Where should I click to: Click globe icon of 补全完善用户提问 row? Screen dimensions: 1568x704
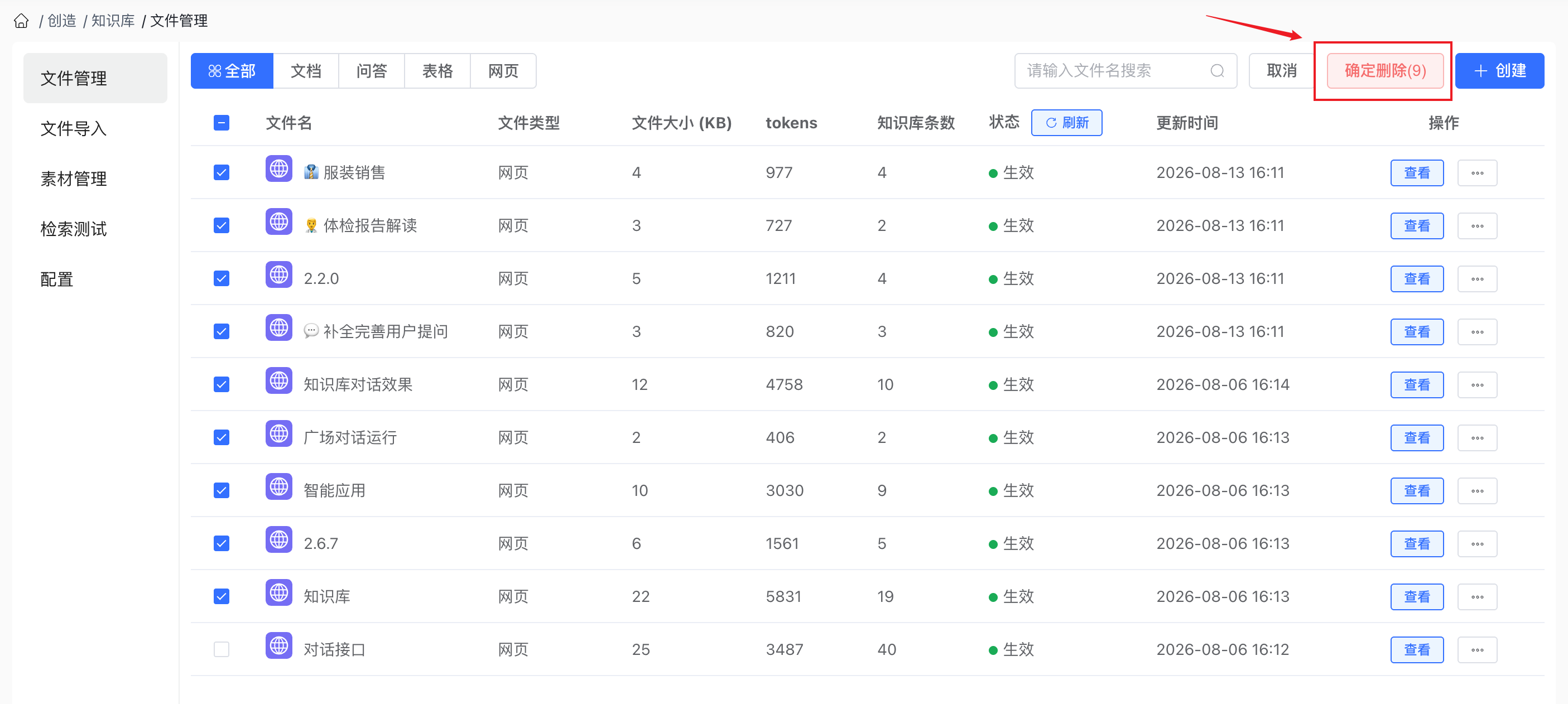point(279,327)
